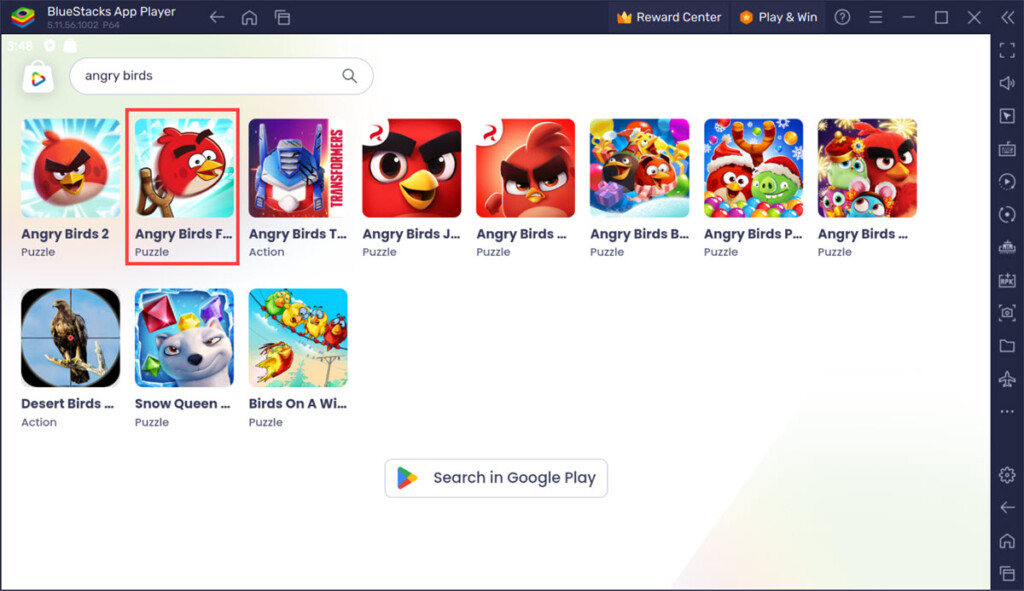1024x591 pixels.
Task: Open the media manager folder icon
Action: pos(1007,345)
